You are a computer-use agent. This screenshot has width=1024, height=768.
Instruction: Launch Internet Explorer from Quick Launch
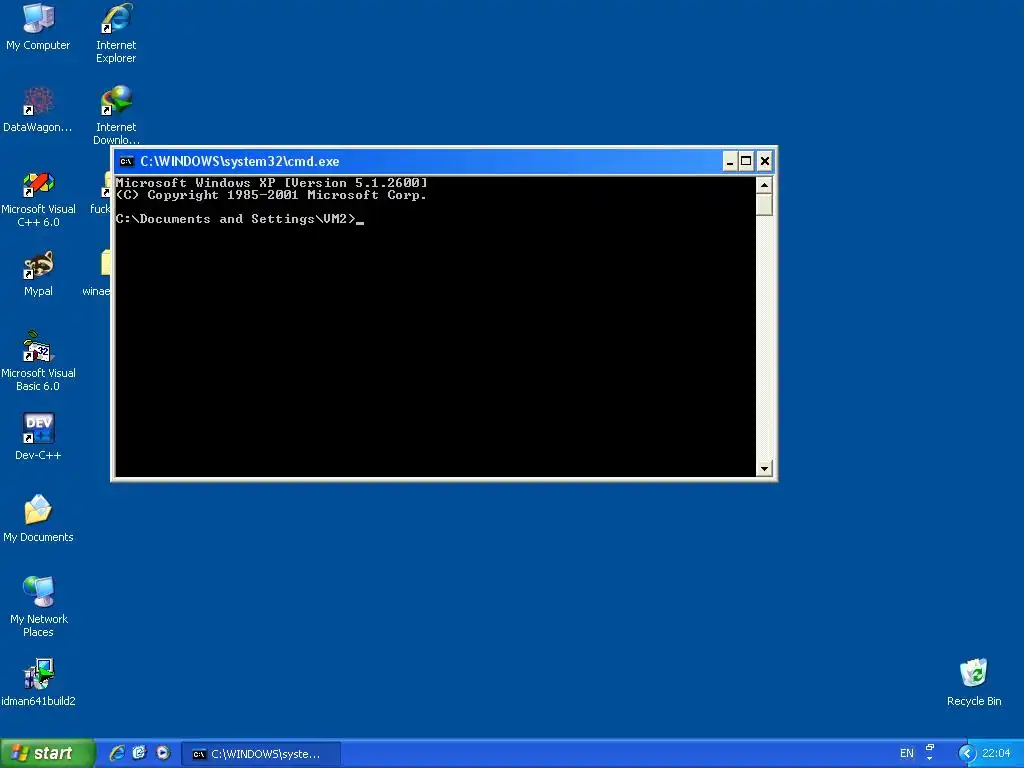pos(117,753)
